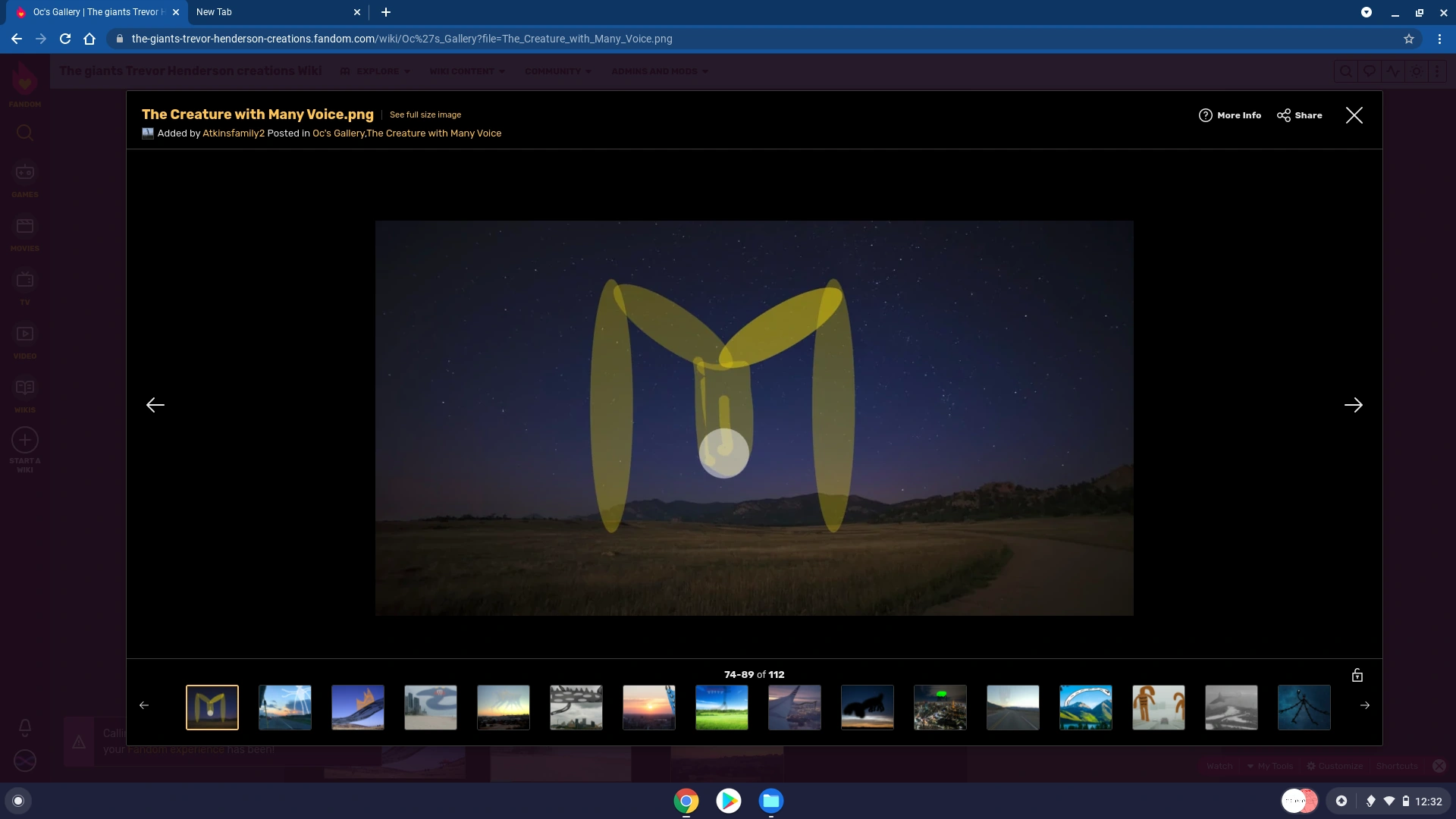Open Play Store from shelf
The width and height of the screenshot is (1456, 819).
coord(728,801)
